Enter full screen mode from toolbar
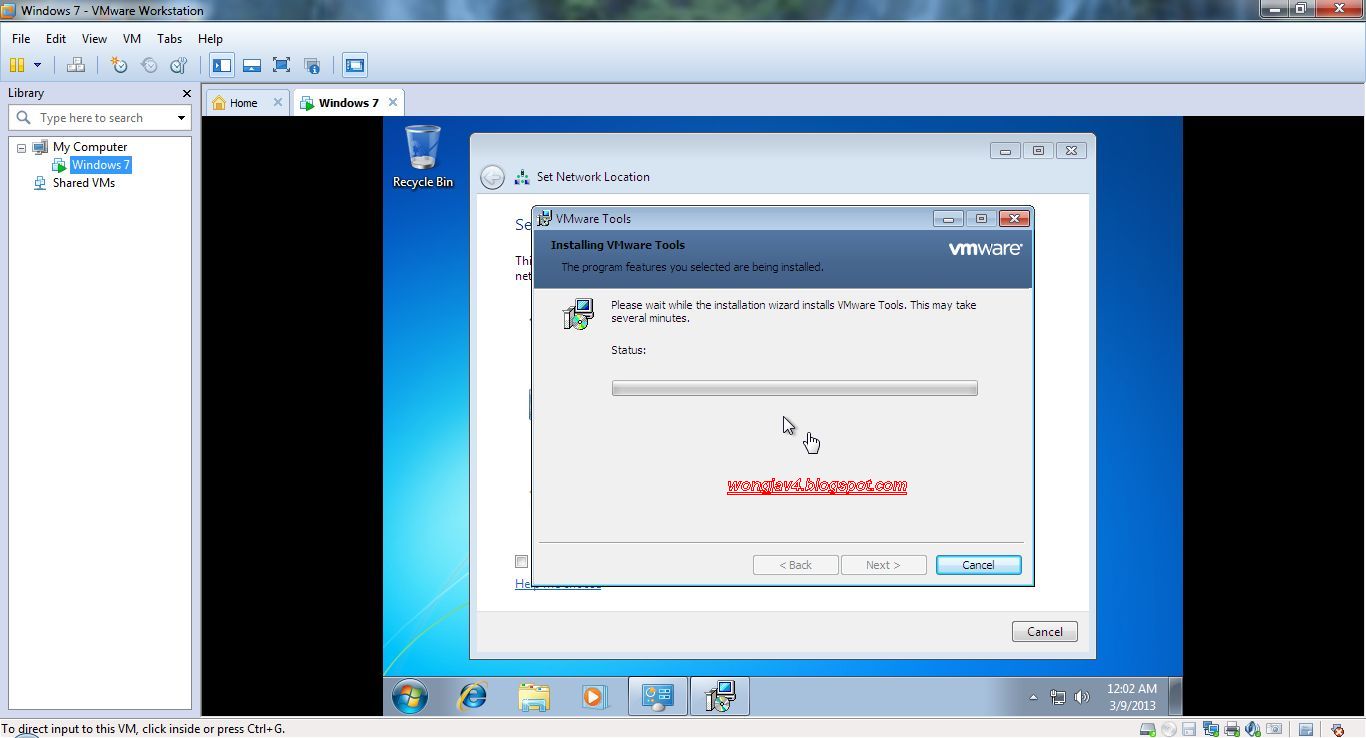1366x738 pixels. (282, 65)
